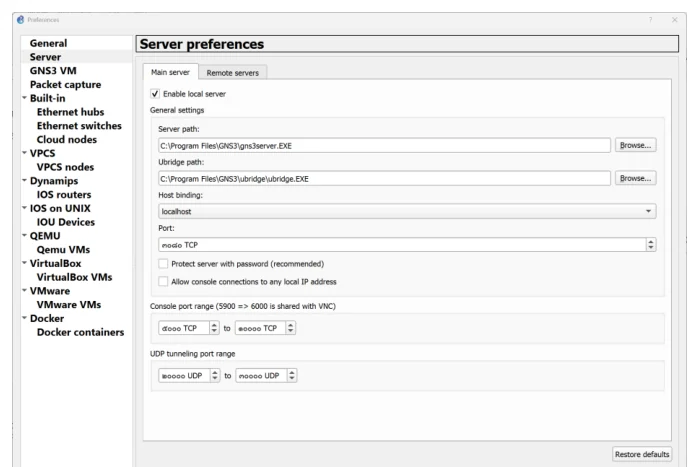Image resolution: width=699 pixels, height=467 pixels.
Task: Collapse the VMware tree group
Action: coord(25,291)
